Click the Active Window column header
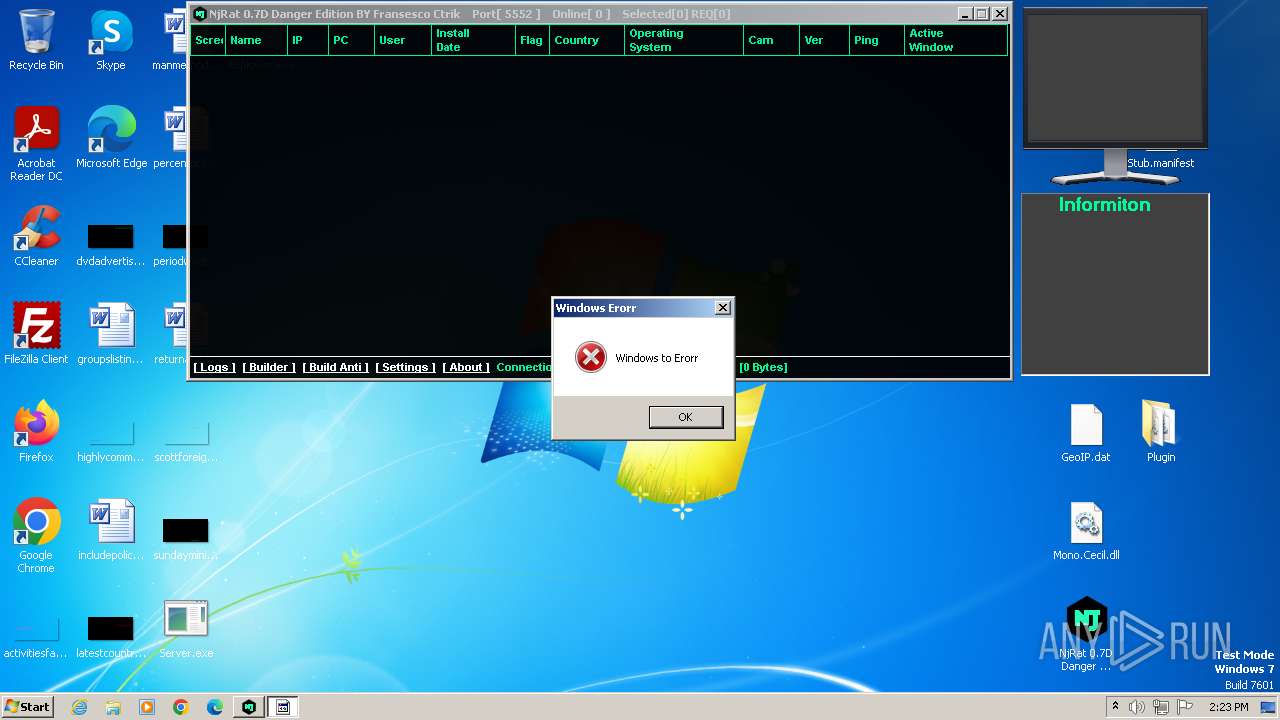The image size is (1280, 720). coord(955,40)
